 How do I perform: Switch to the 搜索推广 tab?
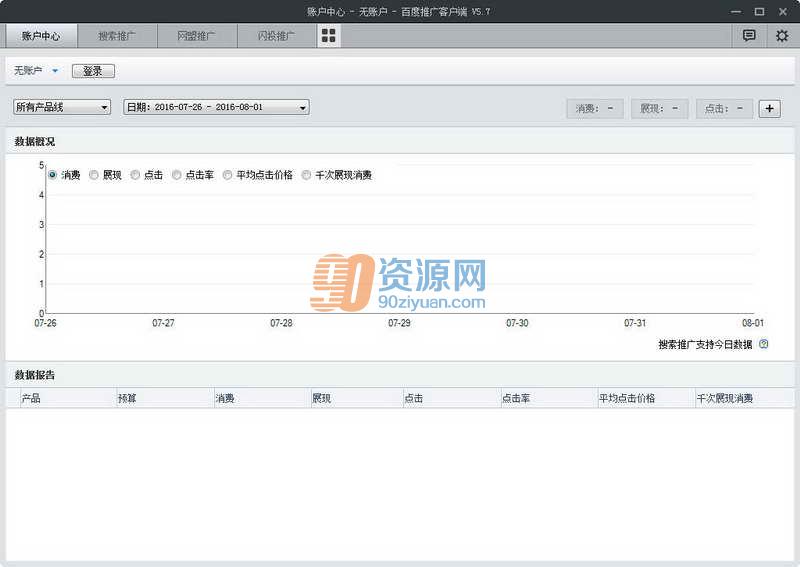[x=117, y=36]
